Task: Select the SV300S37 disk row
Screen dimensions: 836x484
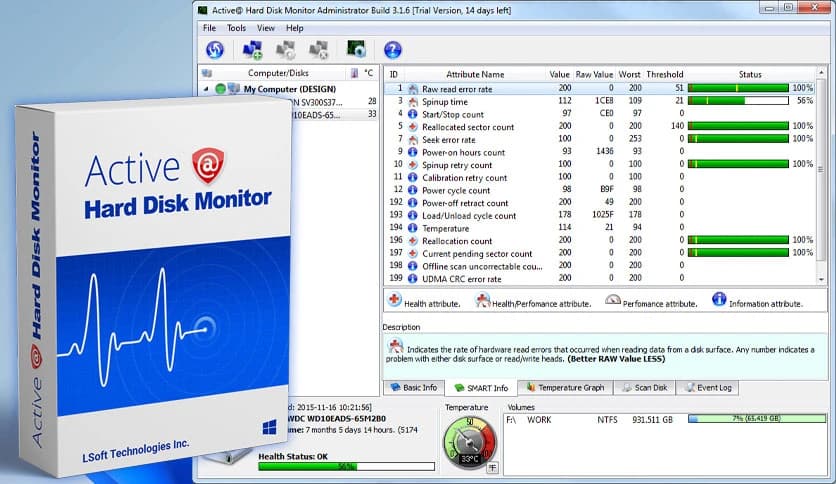Action: (335, 102)
